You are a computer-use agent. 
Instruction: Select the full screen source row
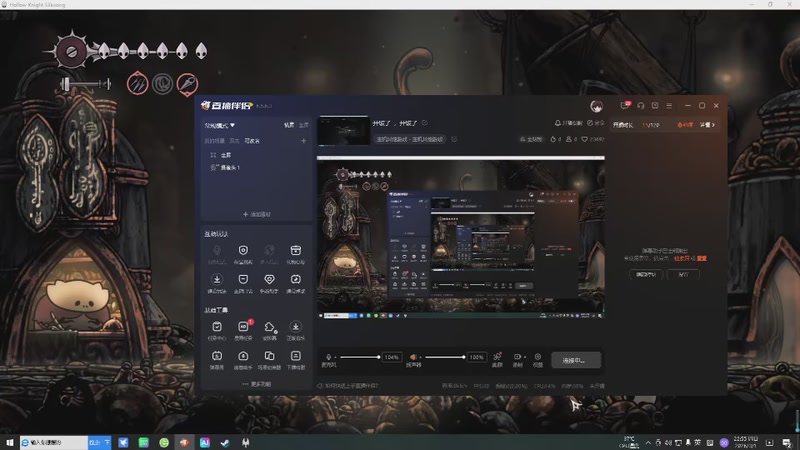[256, 155]
